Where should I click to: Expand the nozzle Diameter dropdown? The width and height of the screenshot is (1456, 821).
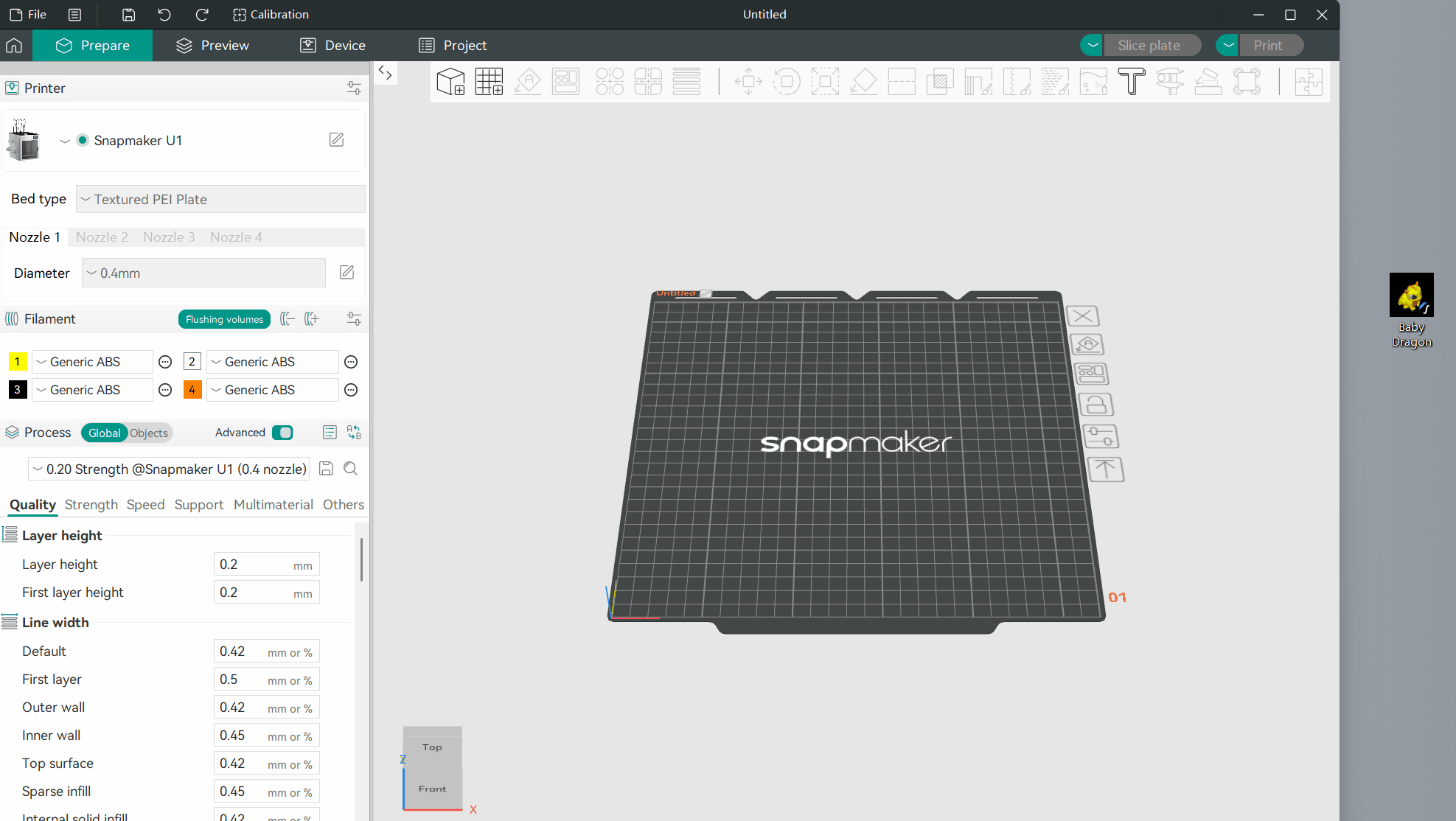coord(203,273)
